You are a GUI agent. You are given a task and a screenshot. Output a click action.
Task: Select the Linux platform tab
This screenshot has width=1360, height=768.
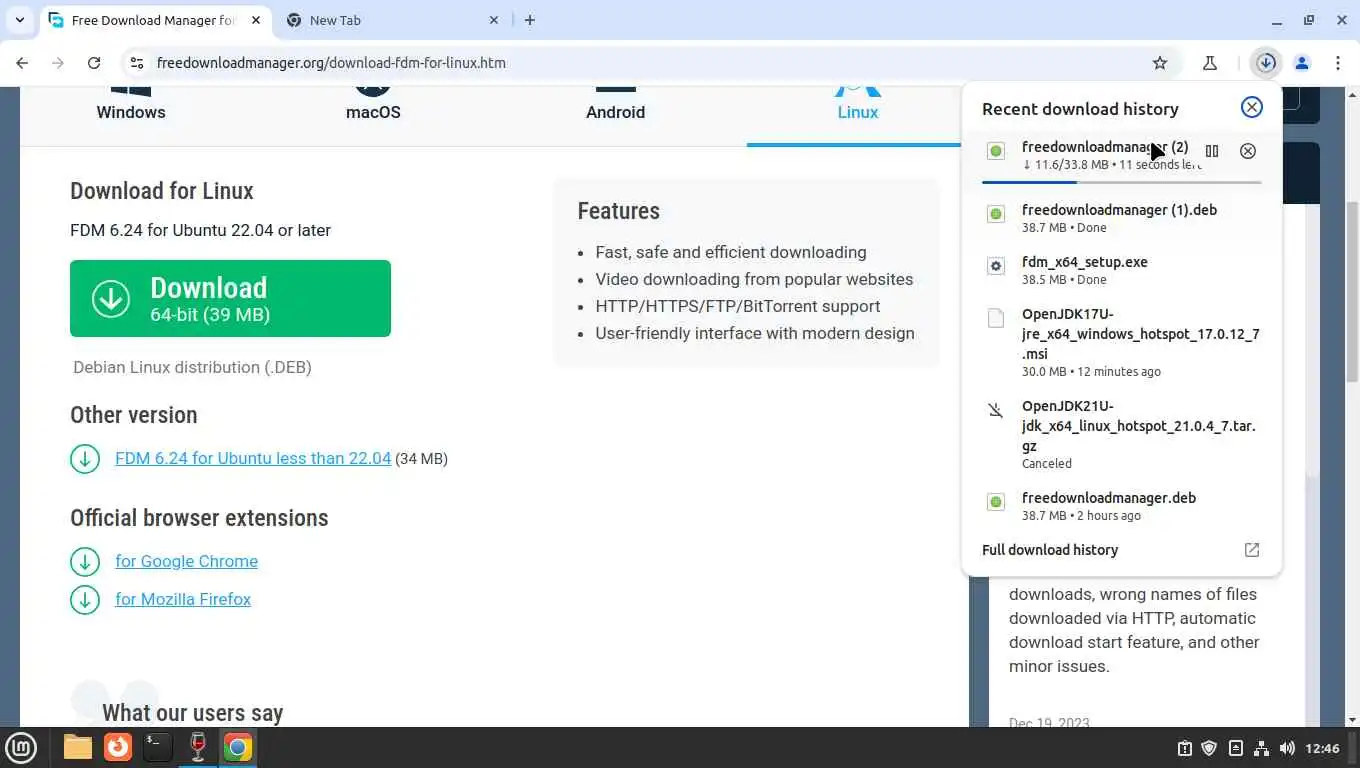click(x=857, y=113)
